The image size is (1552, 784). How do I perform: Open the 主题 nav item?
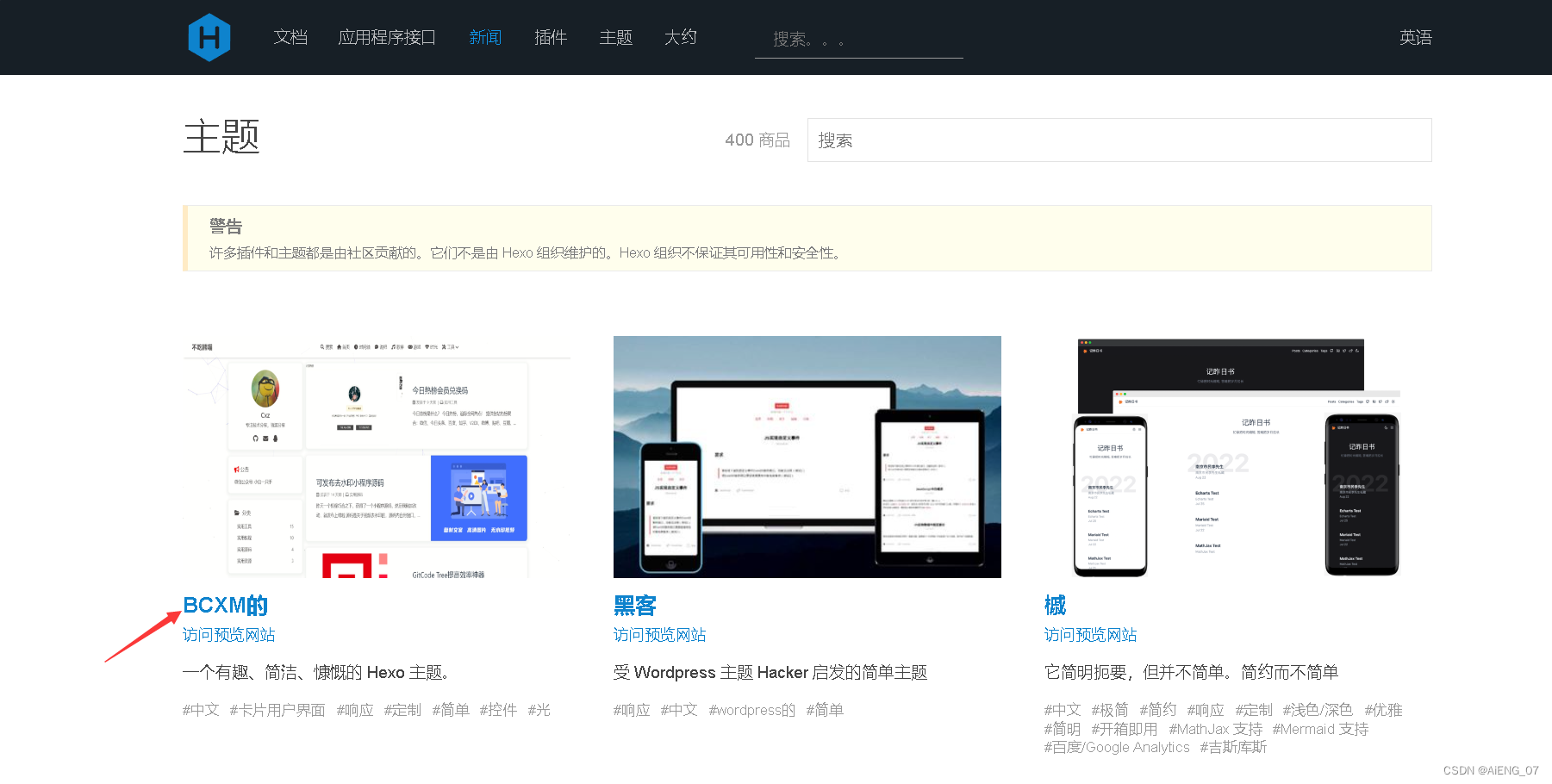pyautogui.click(x=616, y=37)
